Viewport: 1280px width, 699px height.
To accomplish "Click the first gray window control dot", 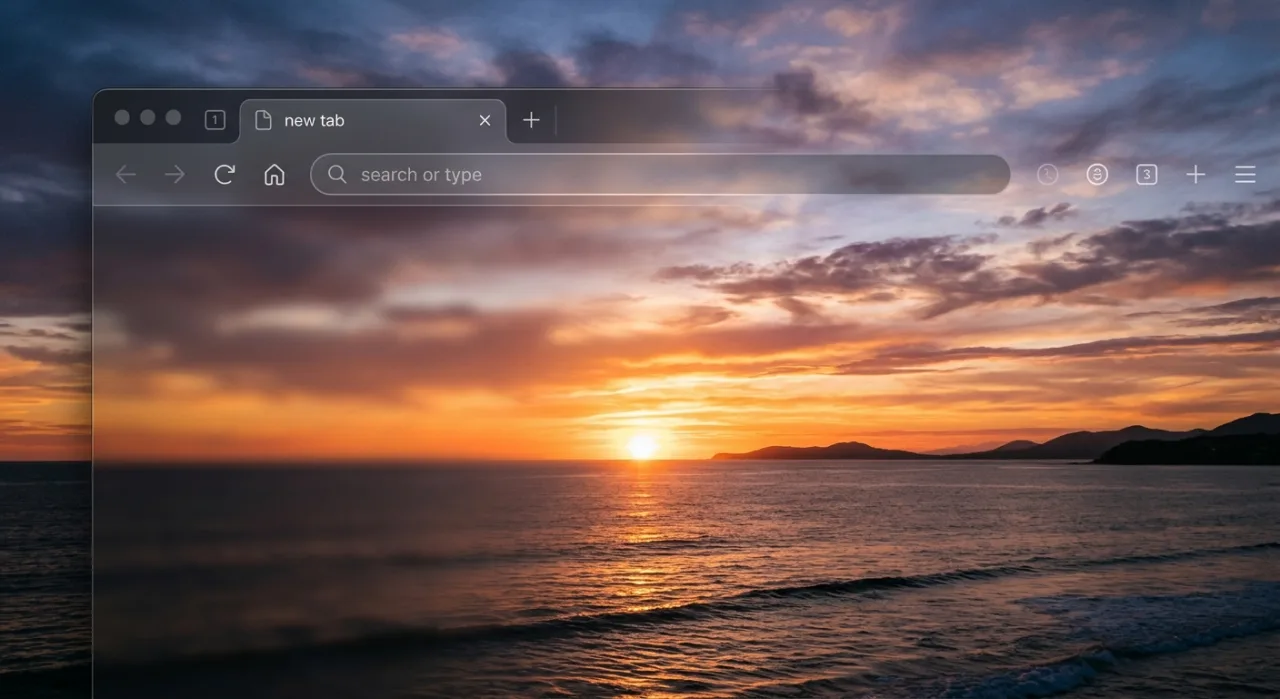I will pyautogui.click(x=122, y=118).
